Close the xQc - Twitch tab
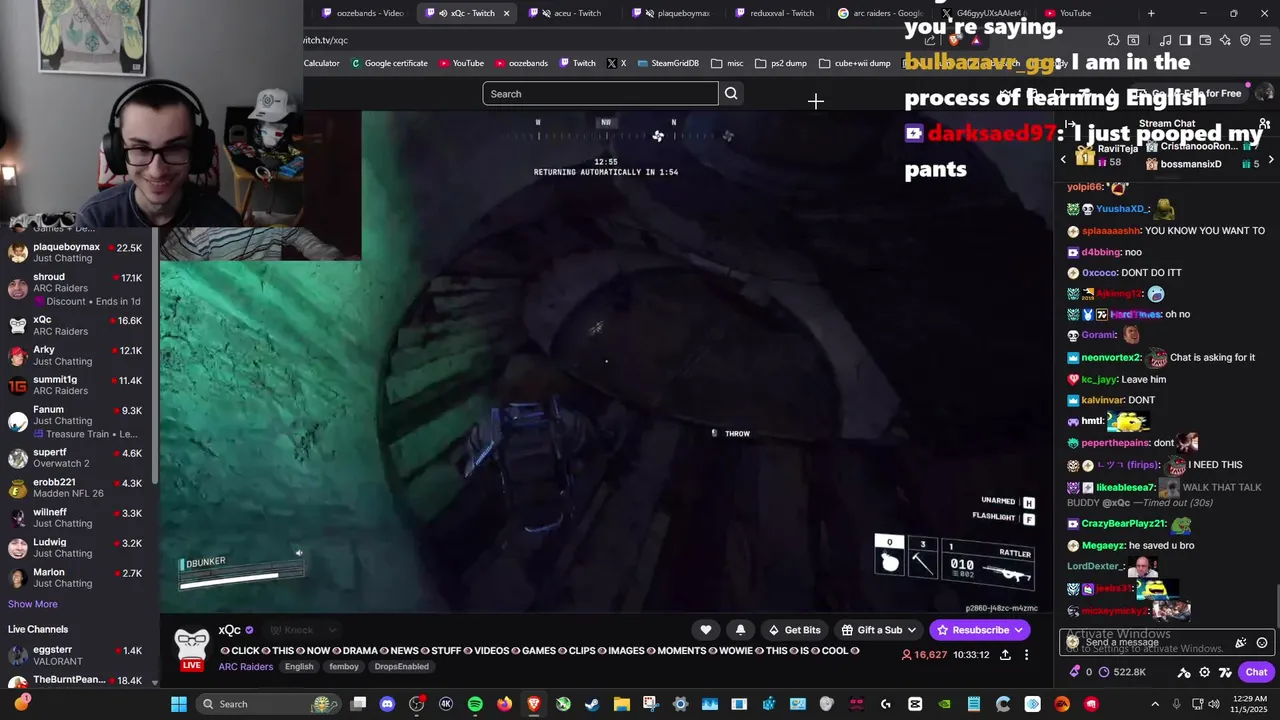This screenshot has height=720, width=1280. tap(506, 13)
